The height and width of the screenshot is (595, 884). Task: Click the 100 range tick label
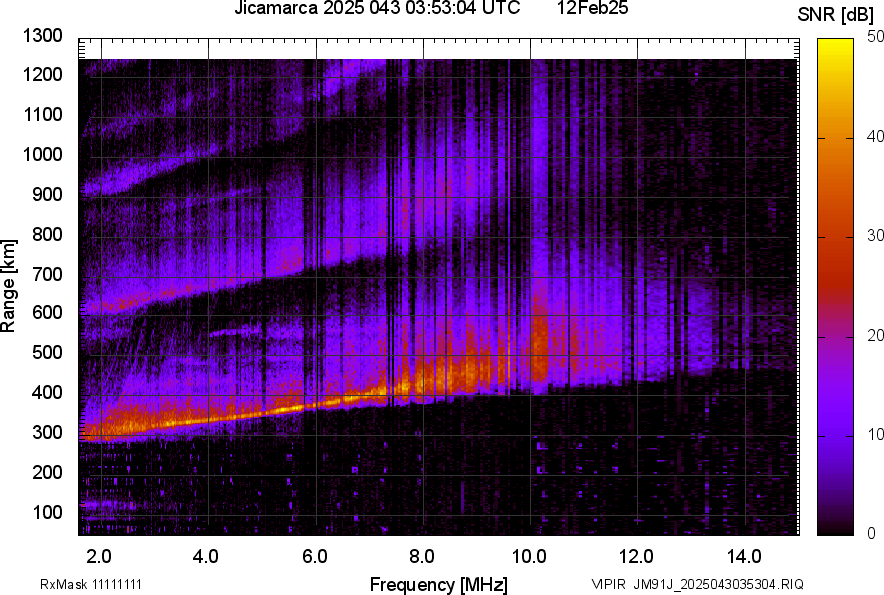[x=47, y=512]
